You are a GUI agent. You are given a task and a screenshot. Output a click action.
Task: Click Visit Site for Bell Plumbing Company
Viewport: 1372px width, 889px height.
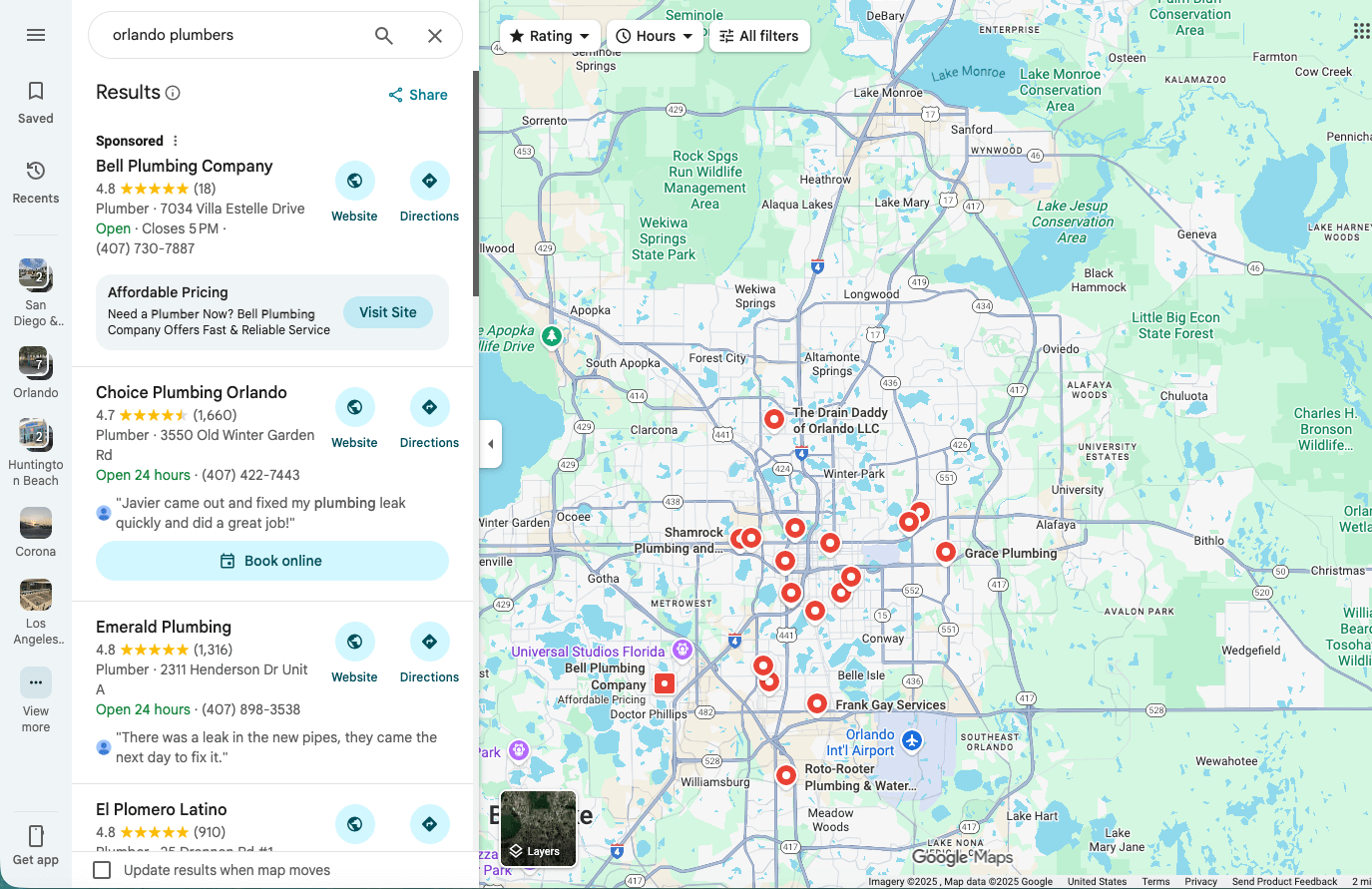[387, 311]
